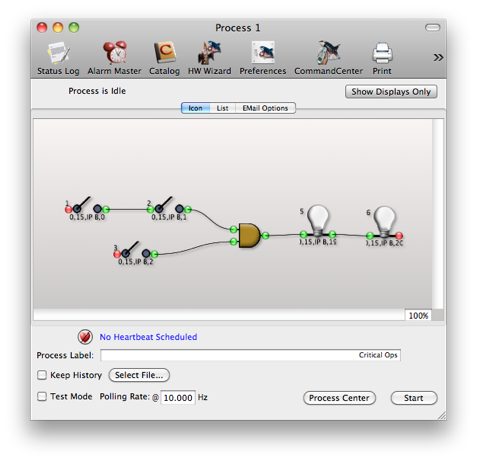This screenshot has height=462, width=477.
Task: Open Preferences from the toolbar
Action: point(263,52)
